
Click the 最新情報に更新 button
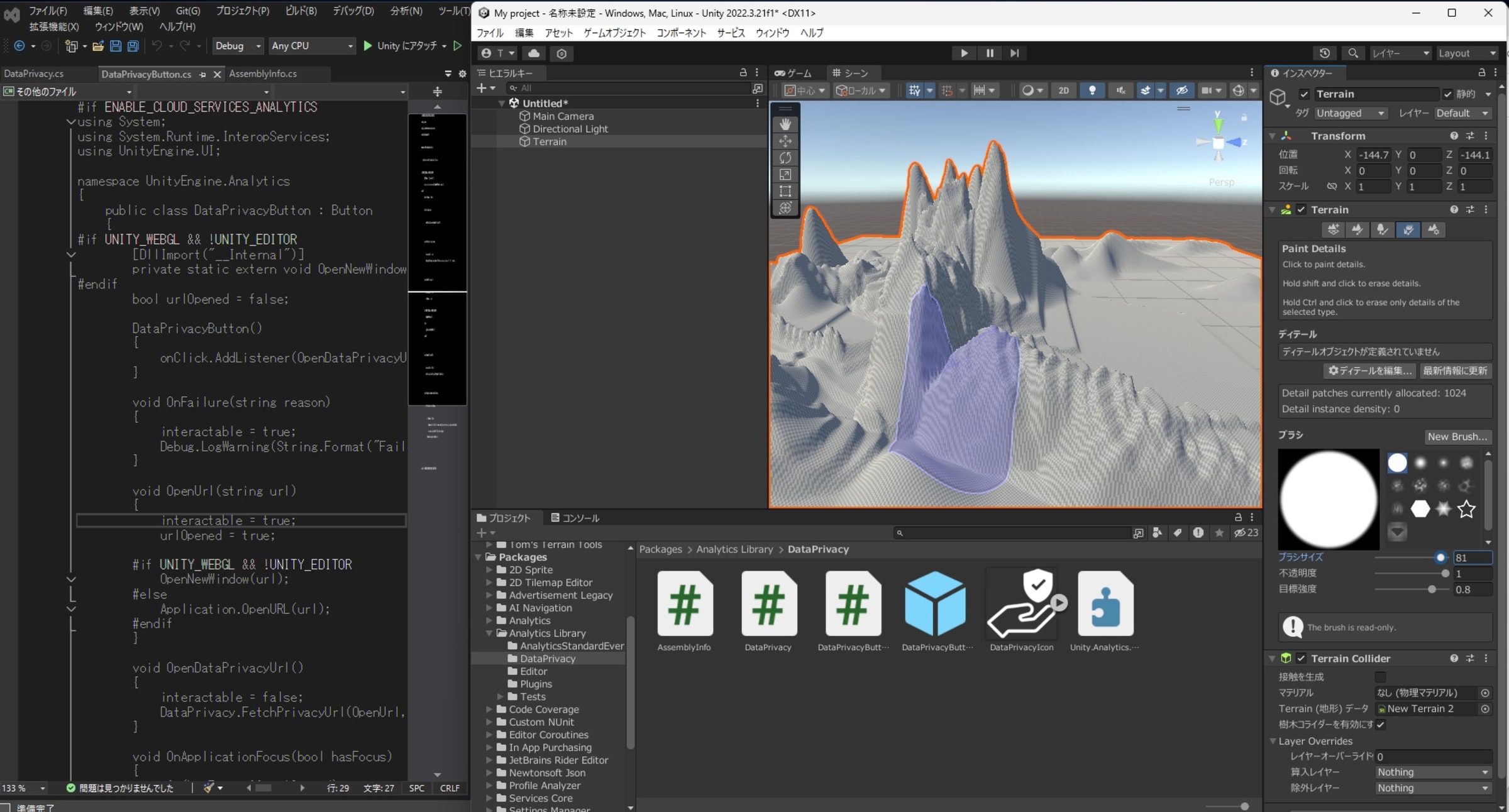(x=1455, y=371)
